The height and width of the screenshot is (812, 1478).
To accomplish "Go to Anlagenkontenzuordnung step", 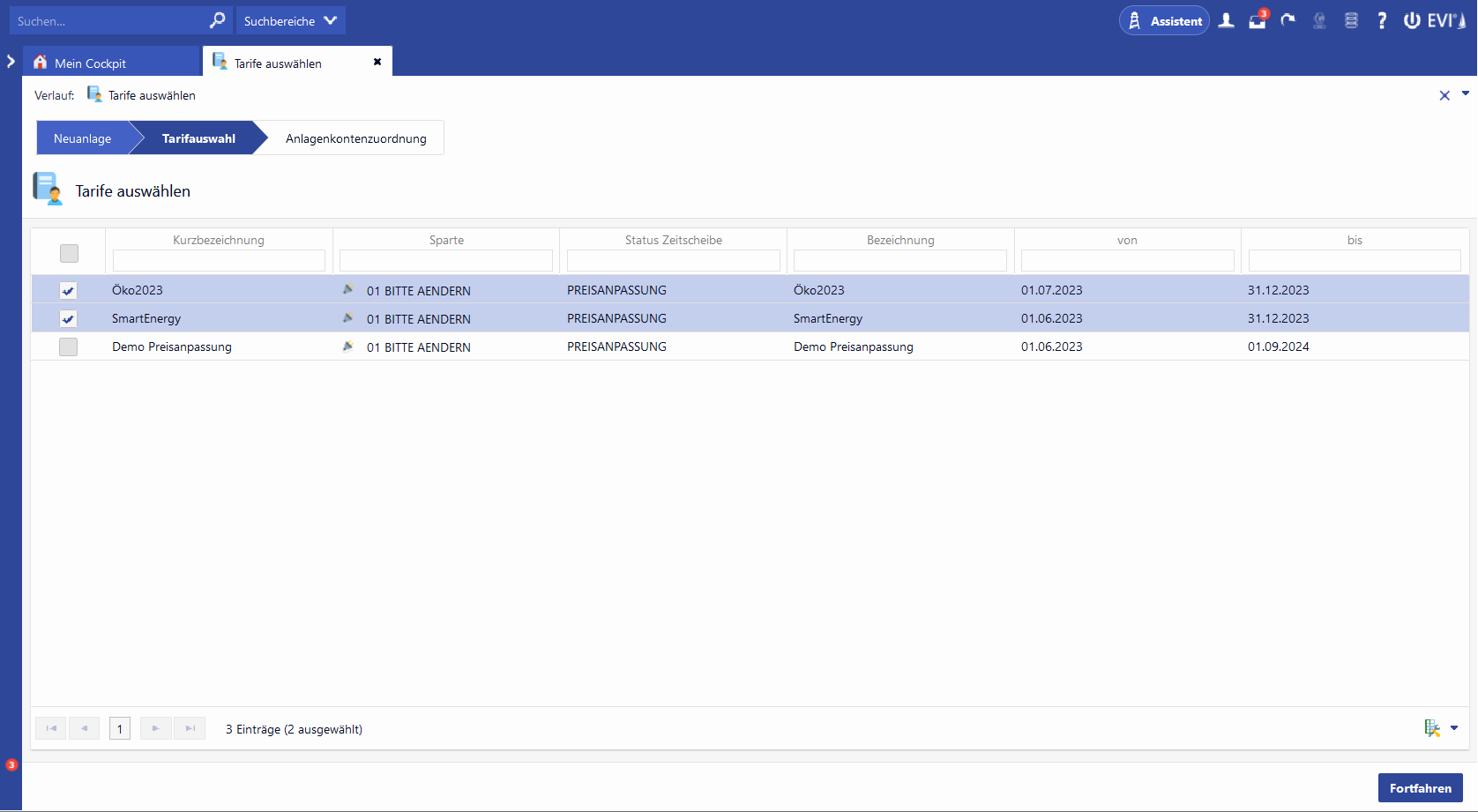I will (x=355, y=138).
